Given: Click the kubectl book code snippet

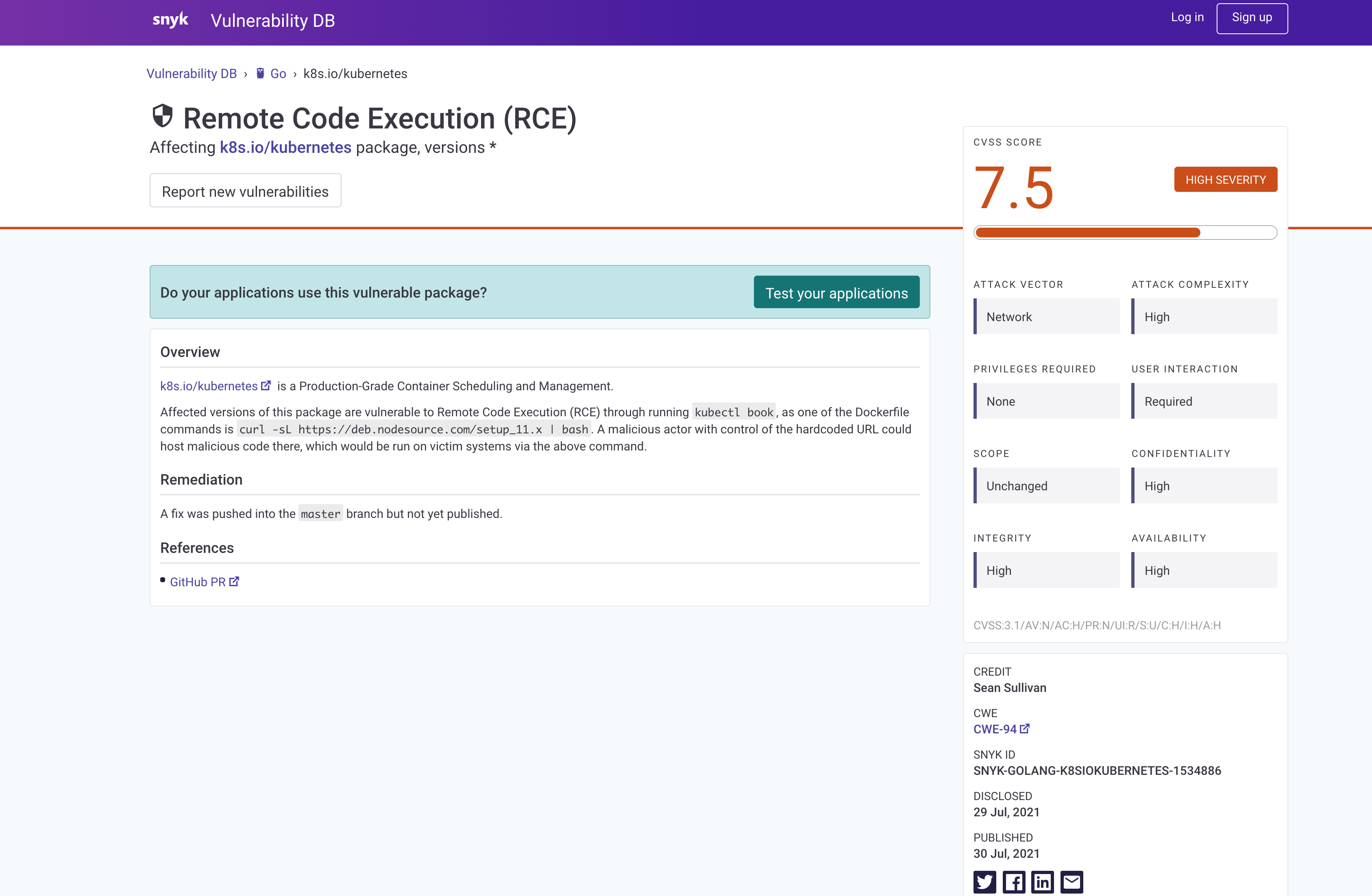Looking at the screenshot, I should 734,412.
